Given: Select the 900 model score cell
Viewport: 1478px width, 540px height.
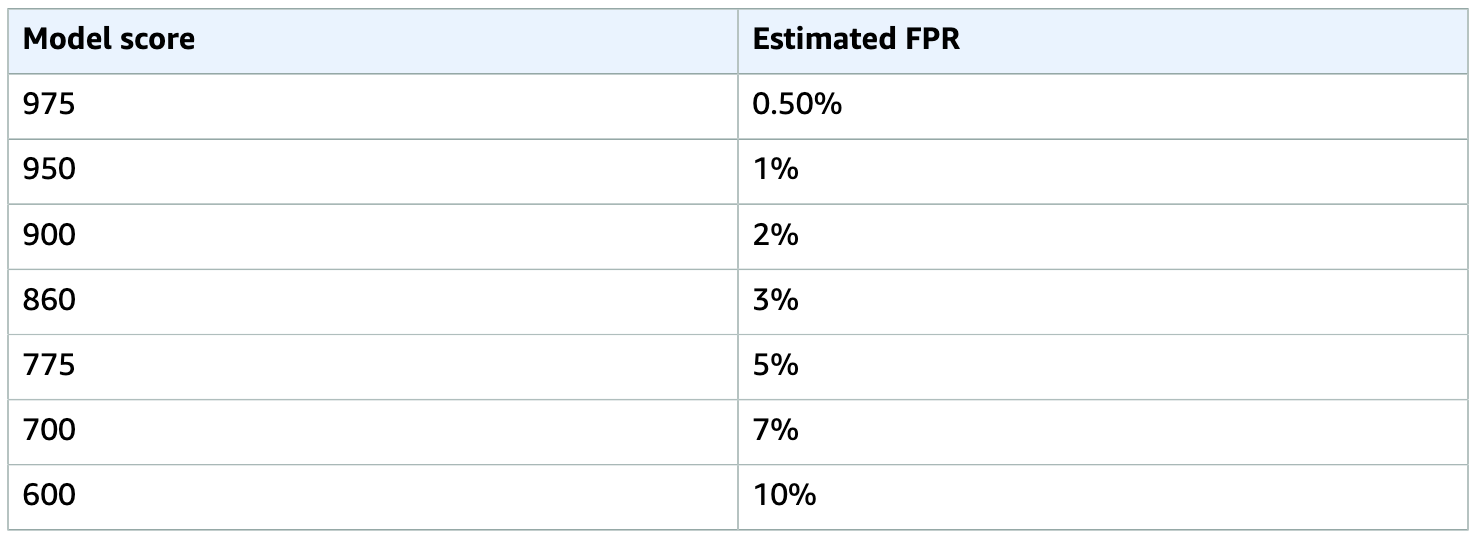Looking at the screenshot, I should point(373,235).
